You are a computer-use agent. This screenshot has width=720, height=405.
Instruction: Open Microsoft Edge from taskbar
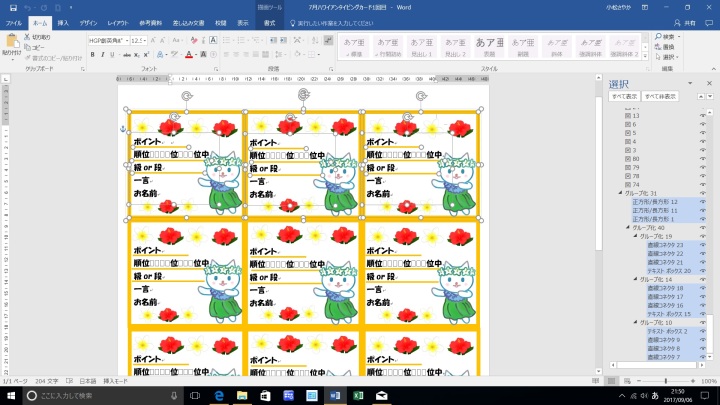(x=219, y=395)
